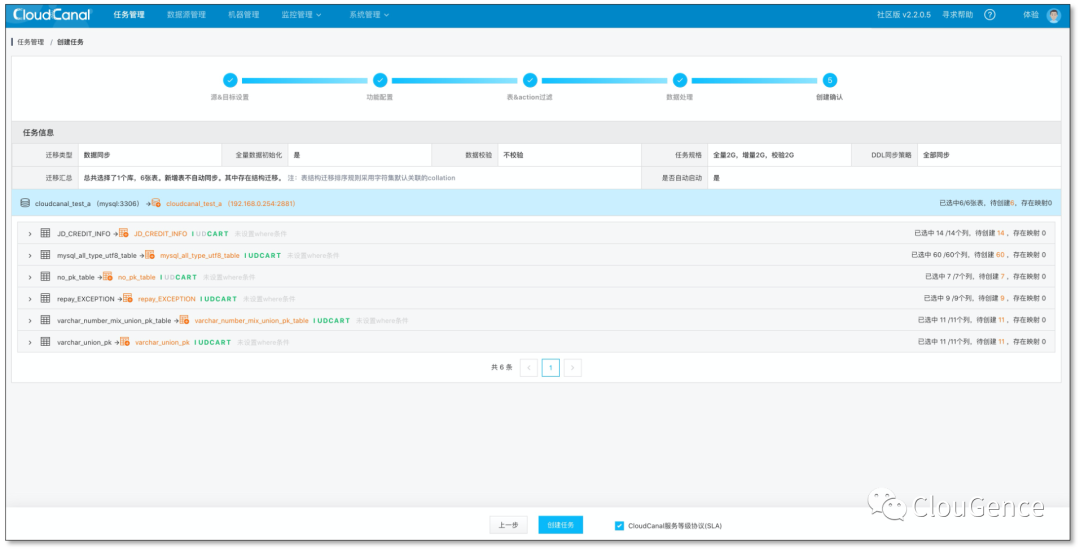This screenshot has width=1080, height=552.
Task: Go to the previous page arrow
Action: [529, 368]
